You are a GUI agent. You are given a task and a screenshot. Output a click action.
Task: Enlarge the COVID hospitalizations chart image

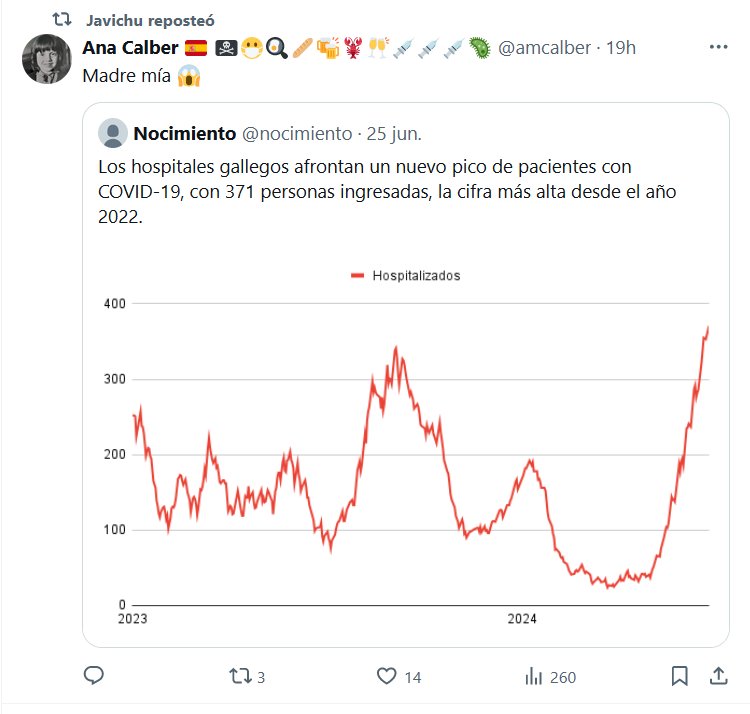click(420, 450)
